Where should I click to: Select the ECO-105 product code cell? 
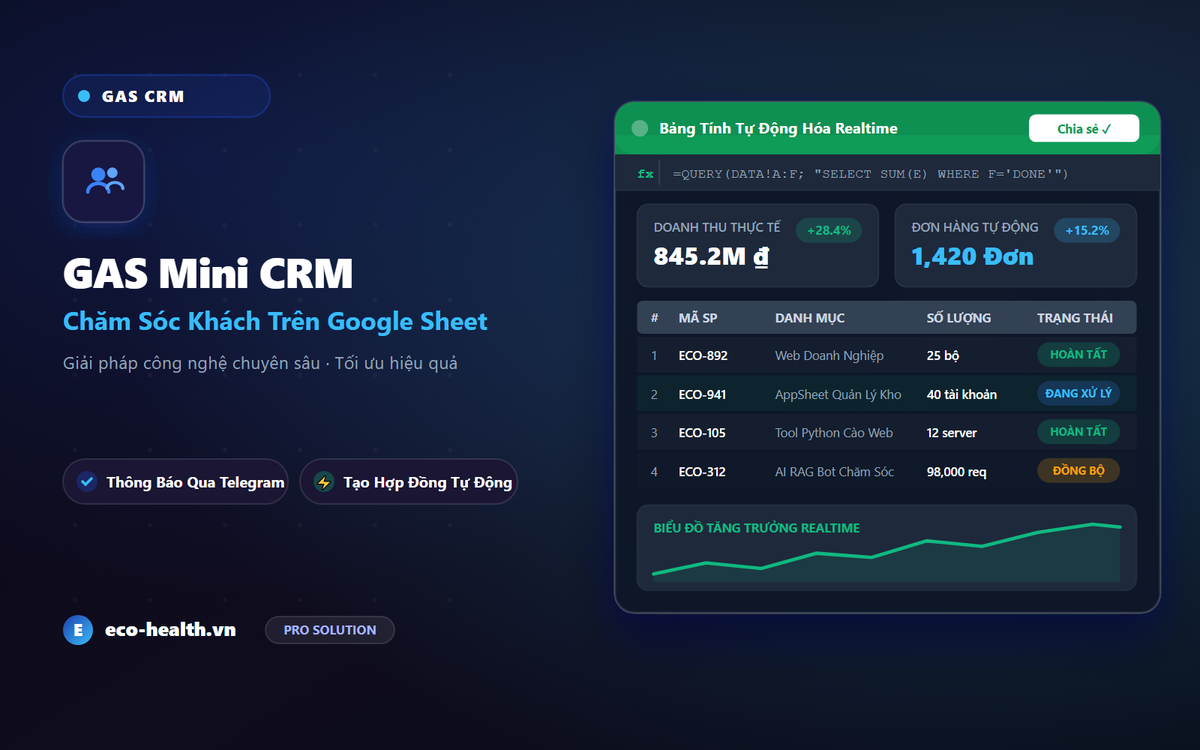(x=702, y=433)
